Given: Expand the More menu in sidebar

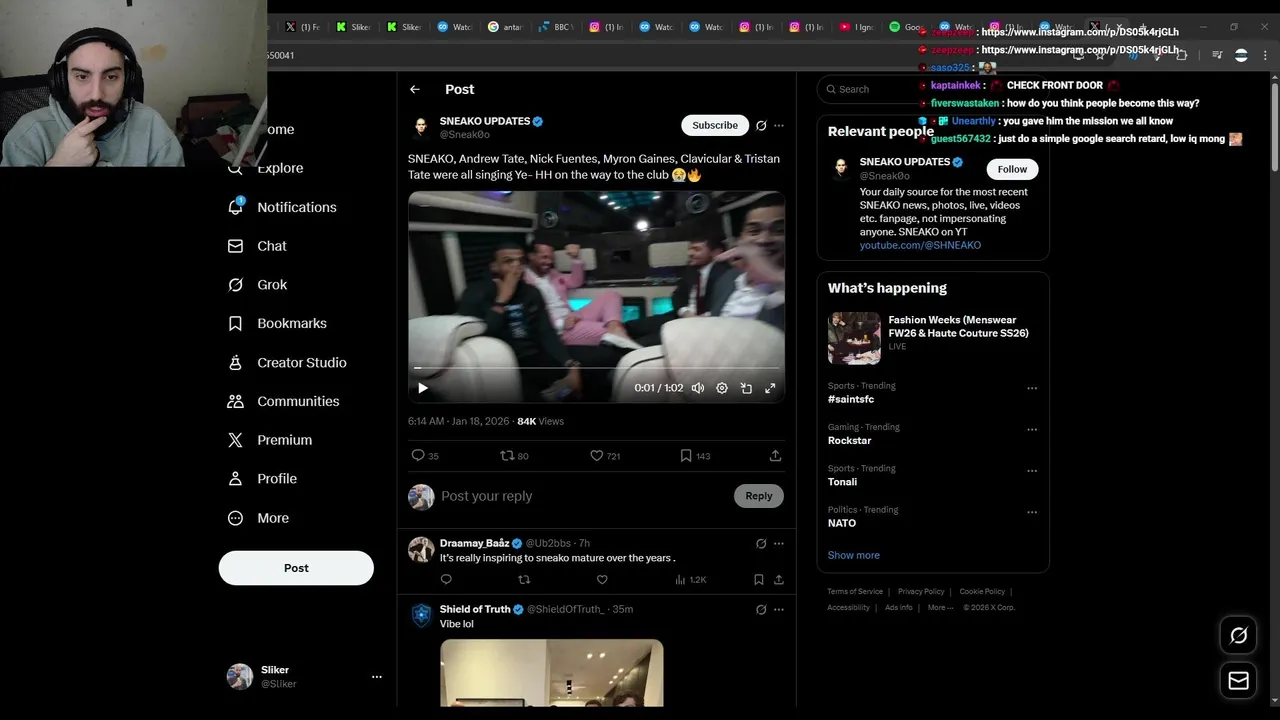Looking at the screenshot, I should click(x=259, y=518).
